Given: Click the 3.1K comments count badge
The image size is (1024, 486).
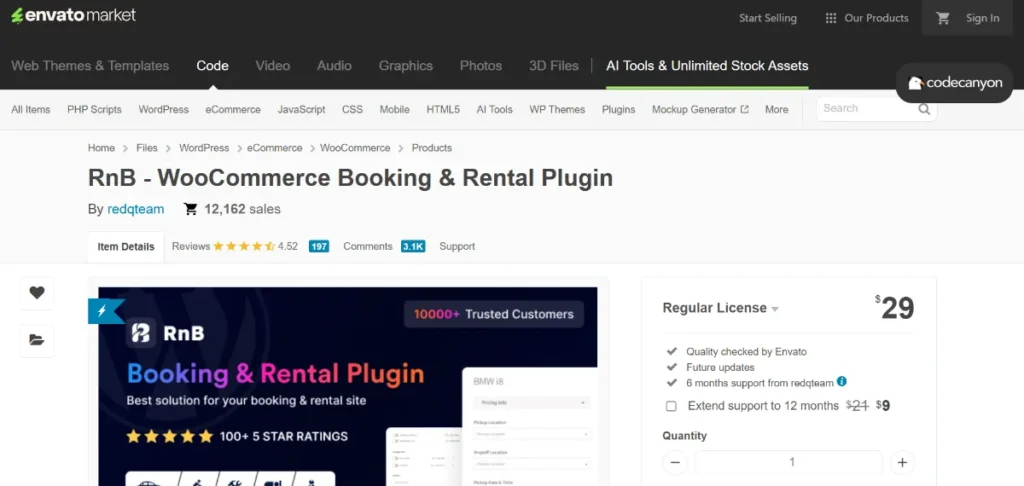Looking at the screenshot, I should tap(413, 246).
